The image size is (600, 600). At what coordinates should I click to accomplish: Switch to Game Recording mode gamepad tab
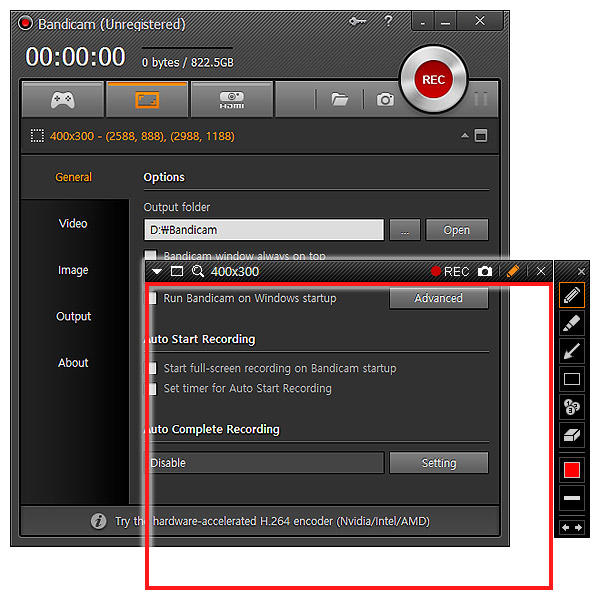click(63, 99)
